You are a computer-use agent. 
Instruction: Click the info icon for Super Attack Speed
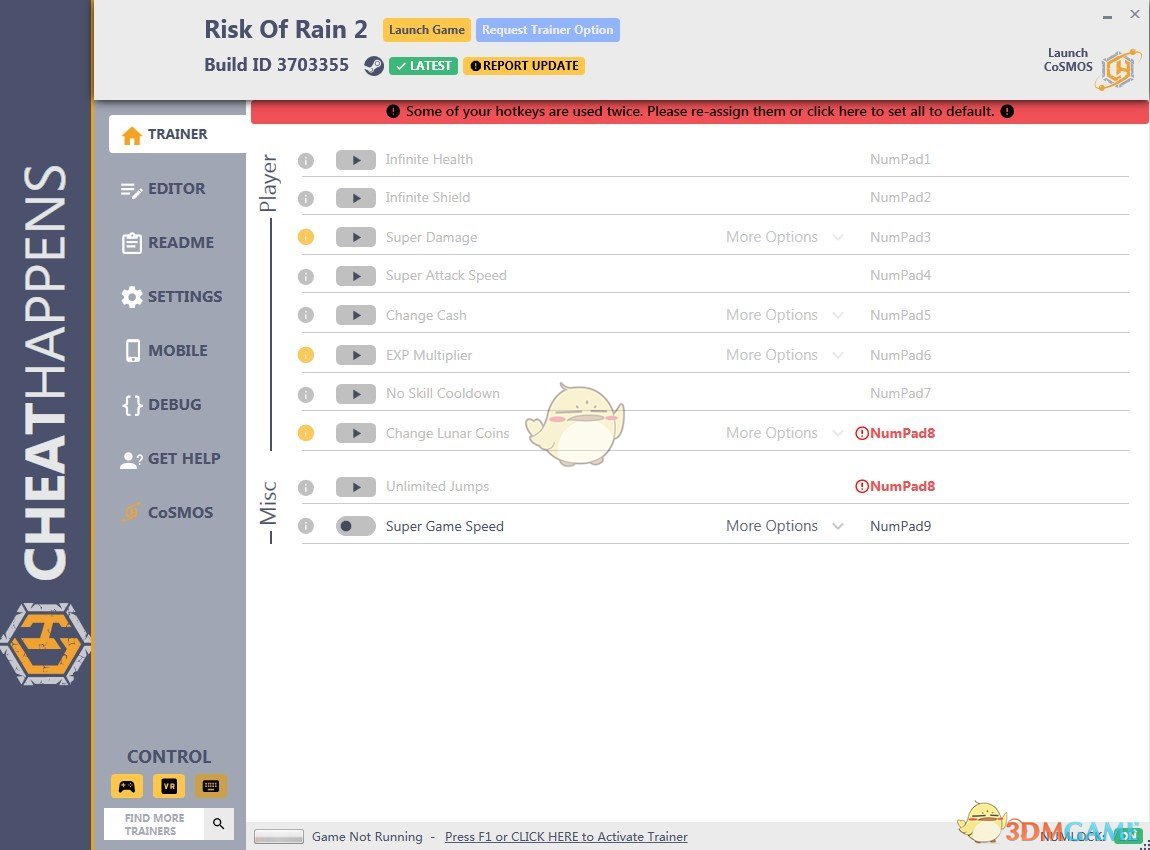tap(306, 276)
